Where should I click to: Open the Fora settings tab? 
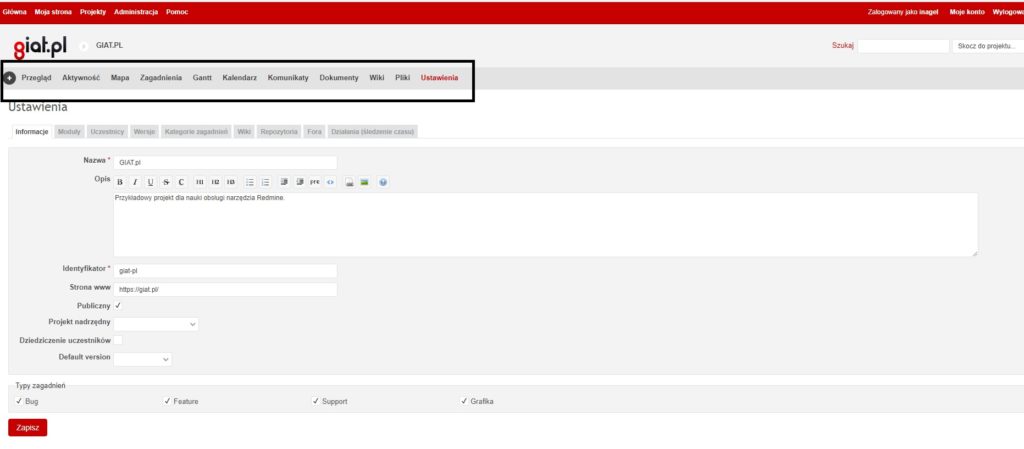(315, 132)
